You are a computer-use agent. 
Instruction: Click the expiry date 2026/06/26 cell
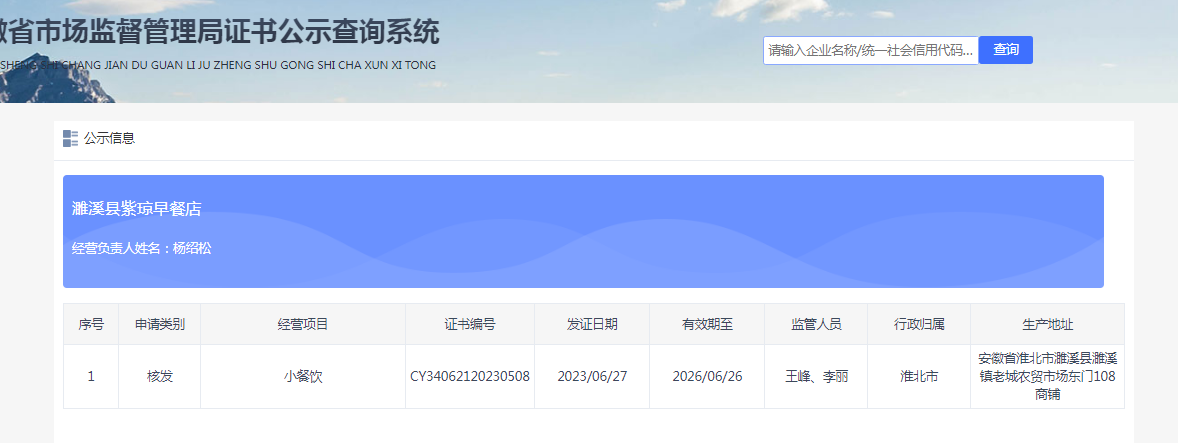pyautogui.click(x=707, y=377)
